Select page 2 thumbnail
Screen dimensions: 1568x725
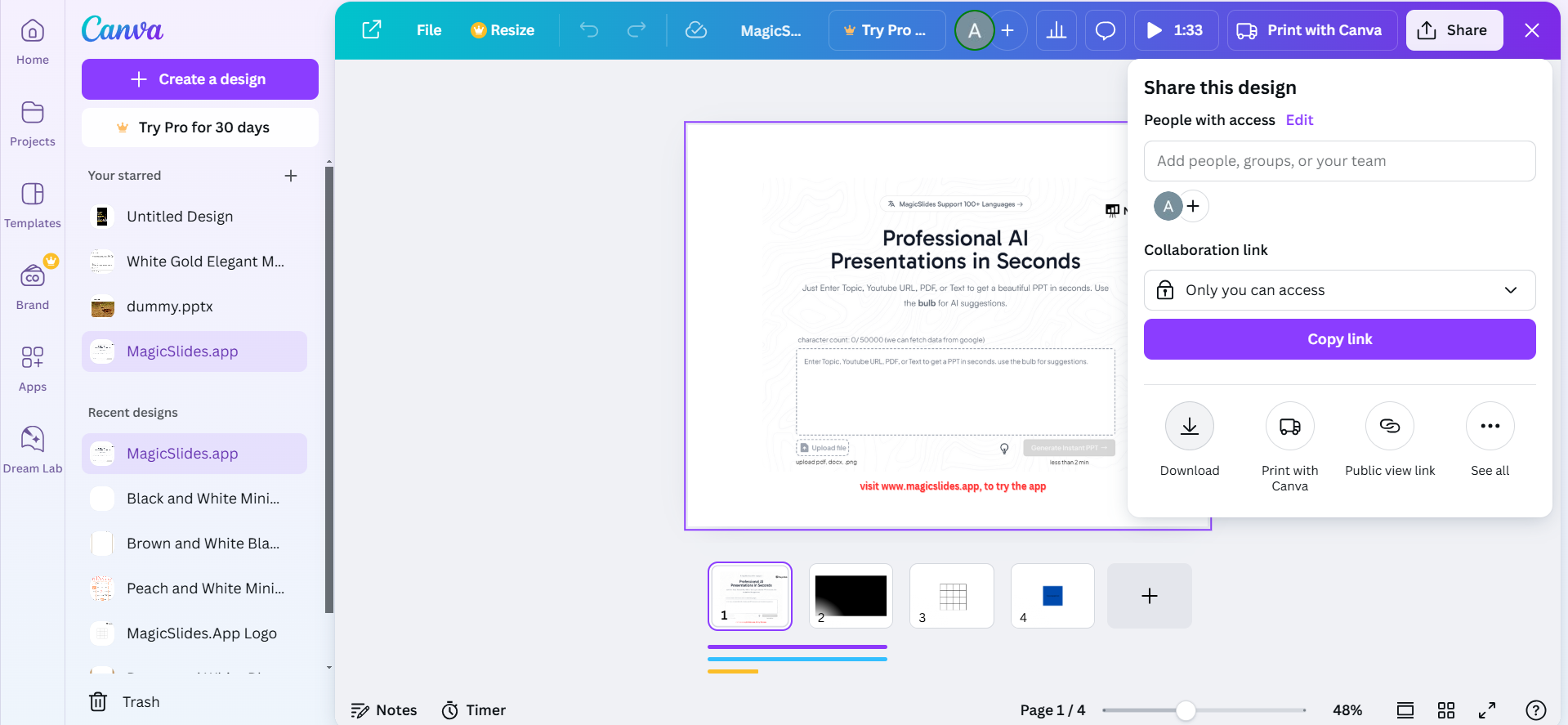(851, 596)
